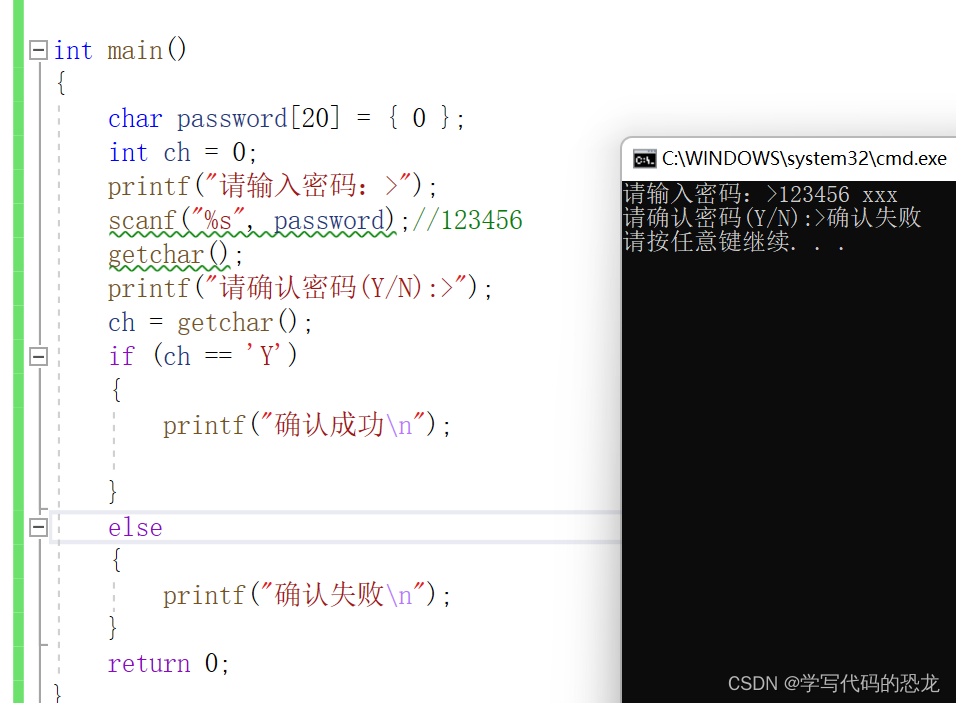Screen dimensions: 956x703
Task: Collapse the else block
Action: (38, 527)
